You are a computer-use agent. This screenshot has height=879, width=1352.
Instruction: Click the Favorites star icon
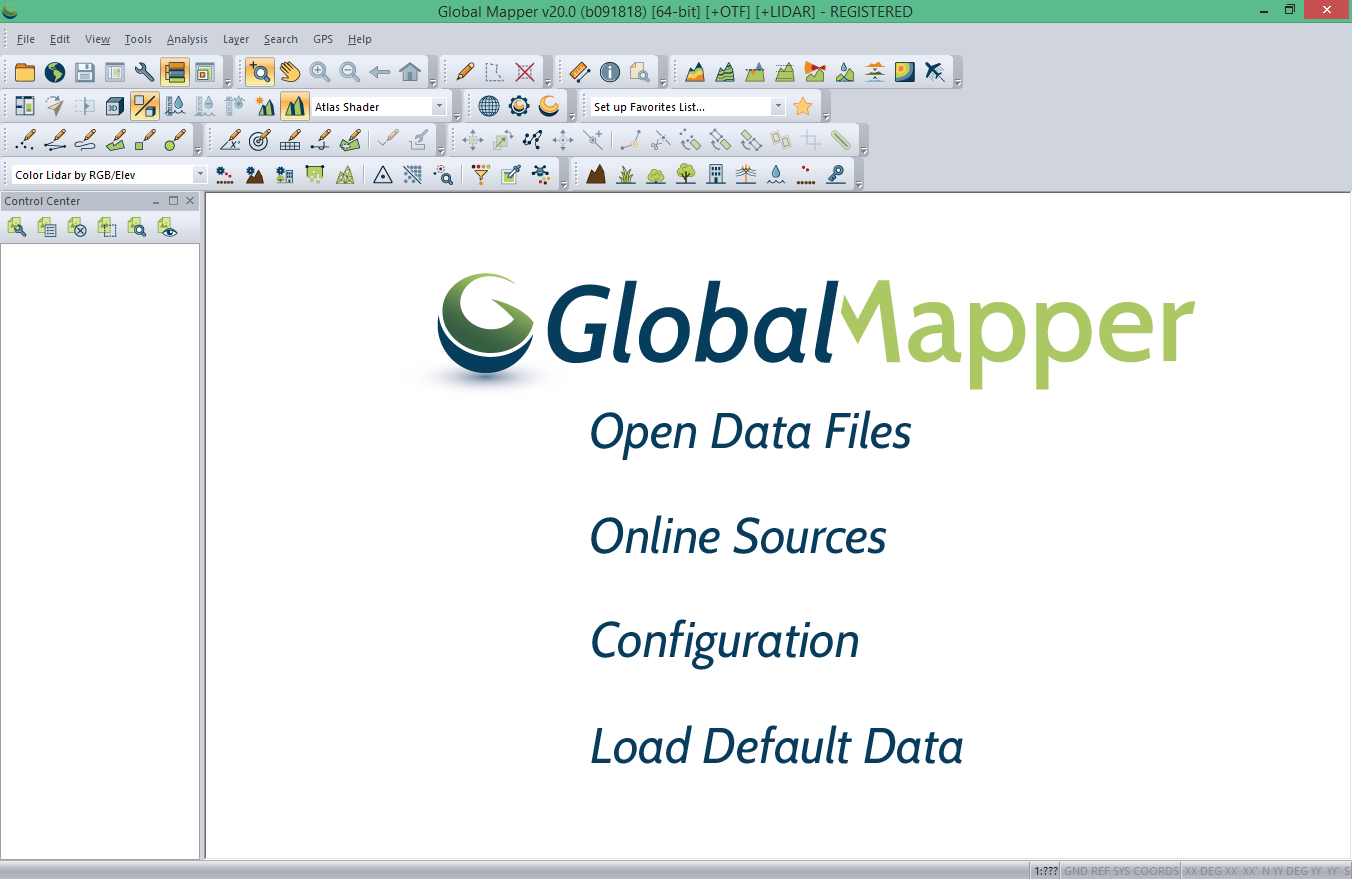click(802, 105)
